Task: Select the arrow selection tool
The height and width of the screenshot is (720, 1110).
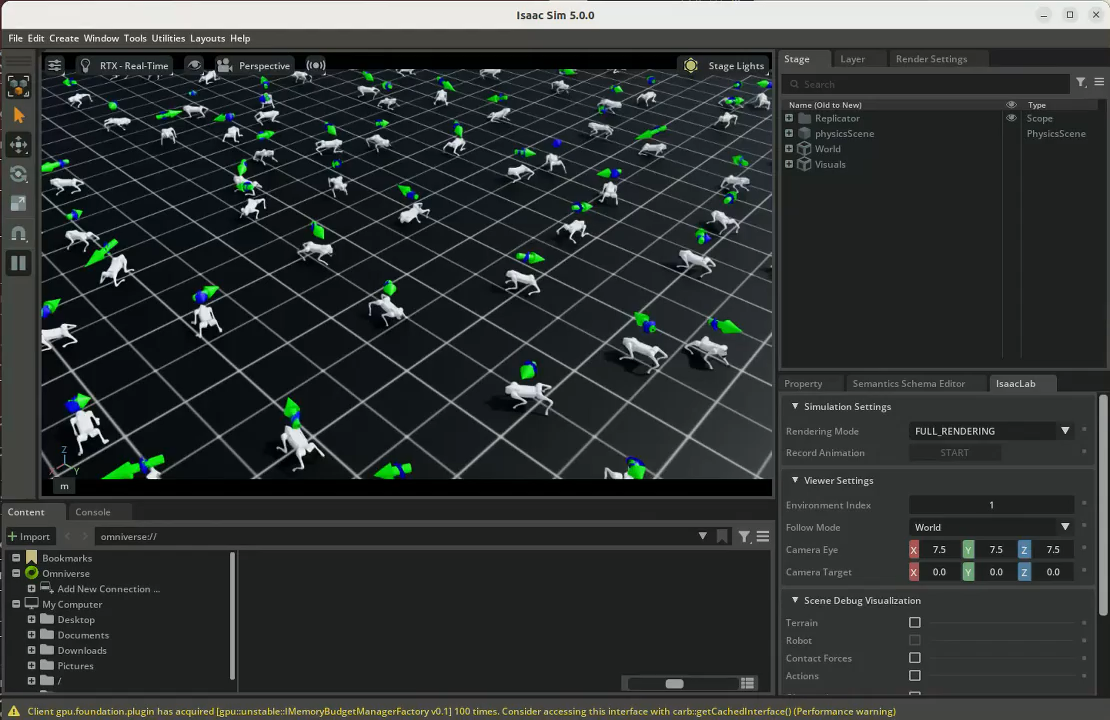Action: click(18, 115)
